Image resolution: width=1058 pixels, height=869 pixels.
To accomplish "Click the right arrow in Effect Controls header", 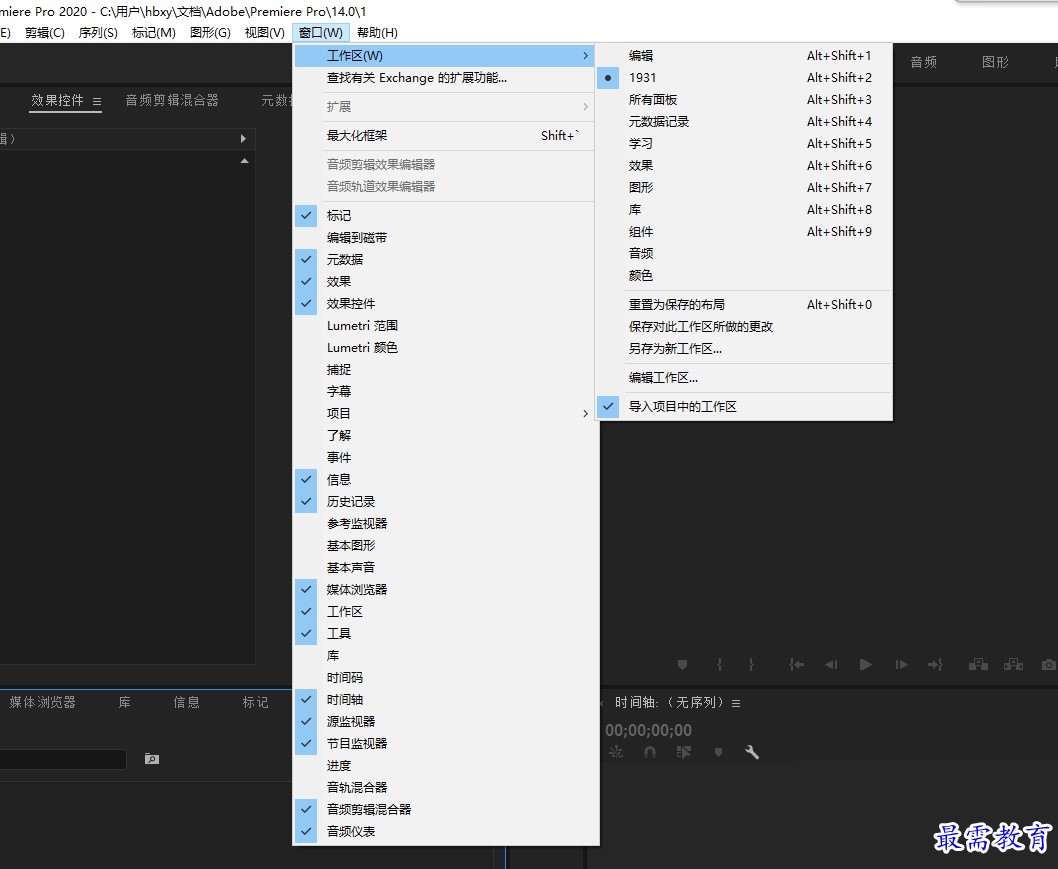I will pyautogui.click(x=243, y=138).
